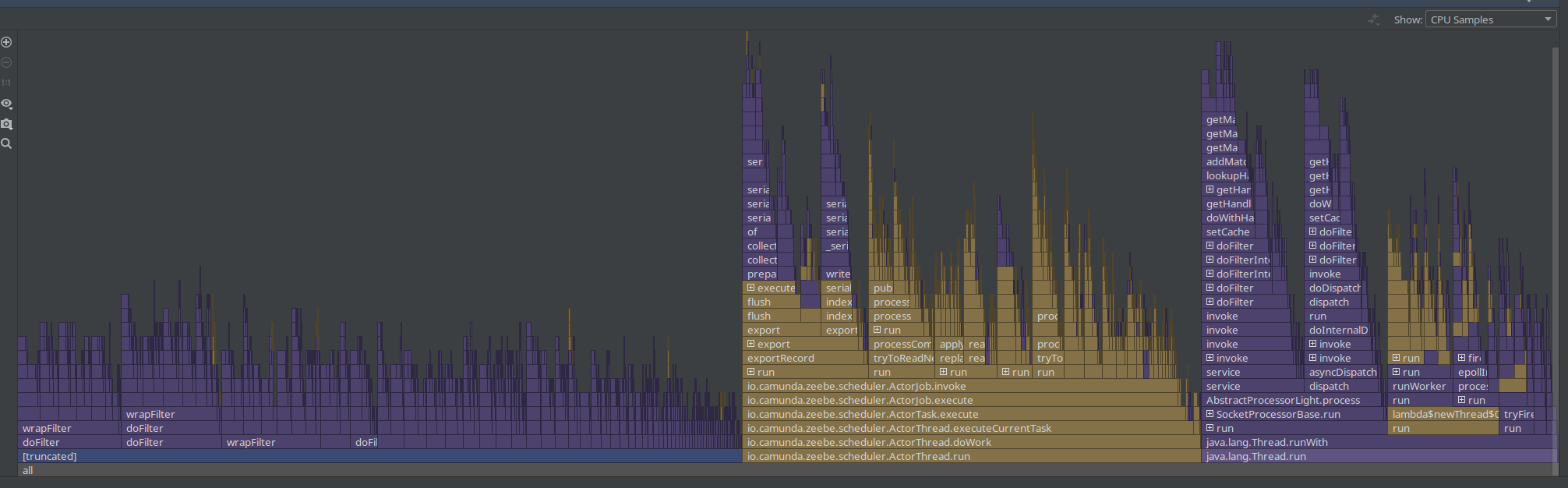Screen dimensions: 1568x488
Task: Reset zoom with the 1:1 icon
Action: pos(6,83)
